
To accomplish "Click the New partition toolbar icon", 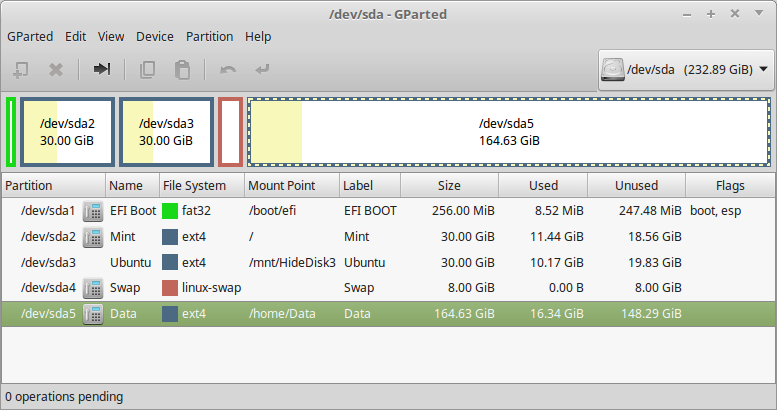I will (x=20, y=69).
